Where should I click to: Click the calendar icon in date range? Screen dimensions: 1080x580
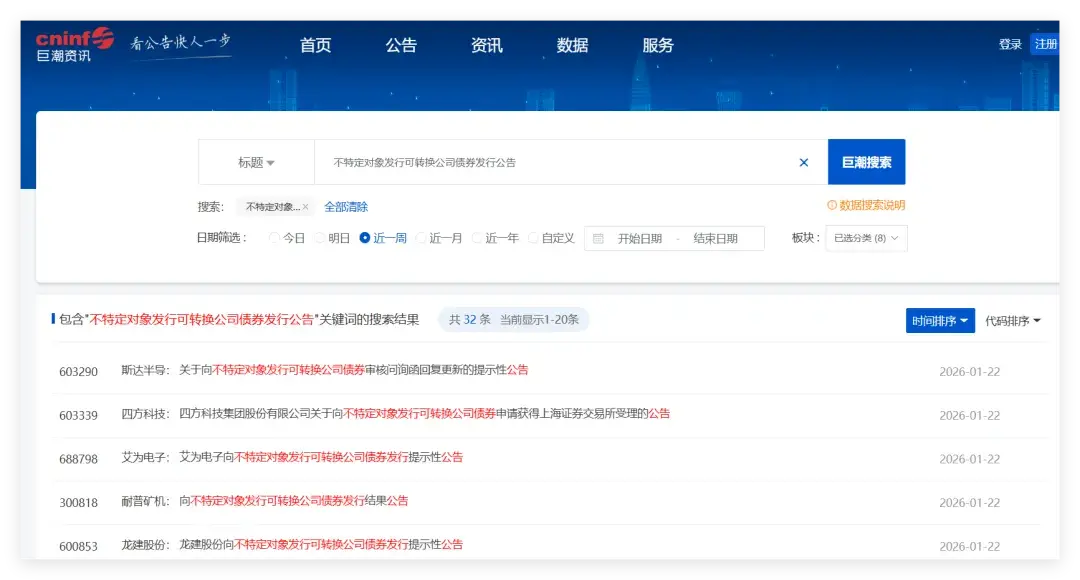coord(598,238)
